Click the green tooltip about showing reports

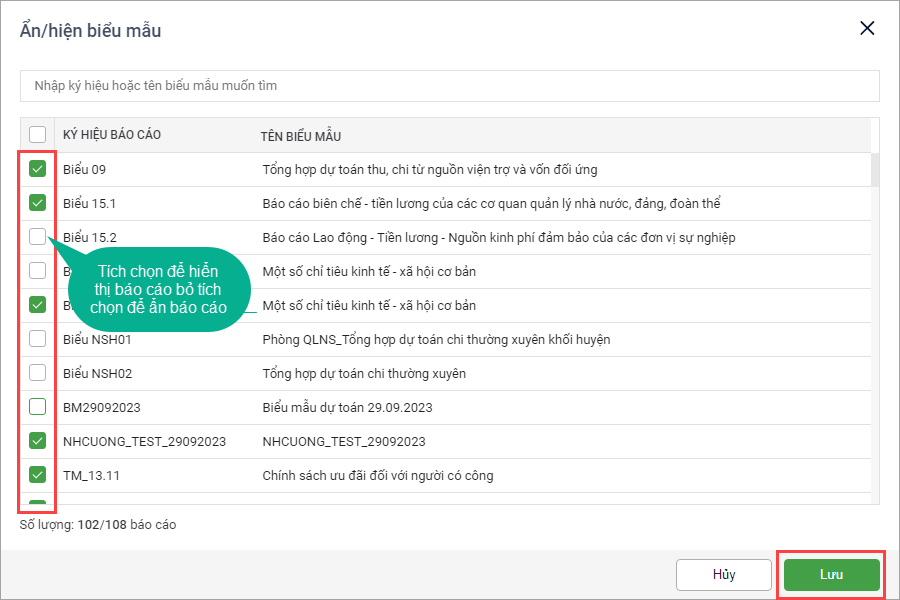pos(158,290)
